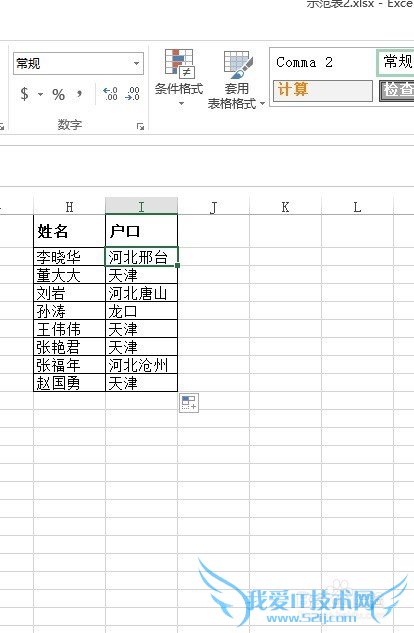414x633 pixels.
Task: Expand the currency format dropdown arrow
Action: coord(40,94)
